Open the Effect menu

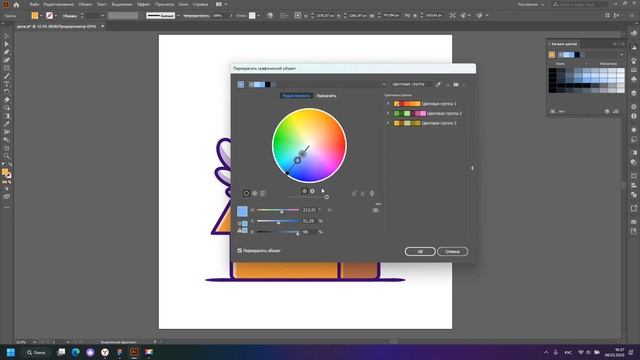(x=143, y=4)
